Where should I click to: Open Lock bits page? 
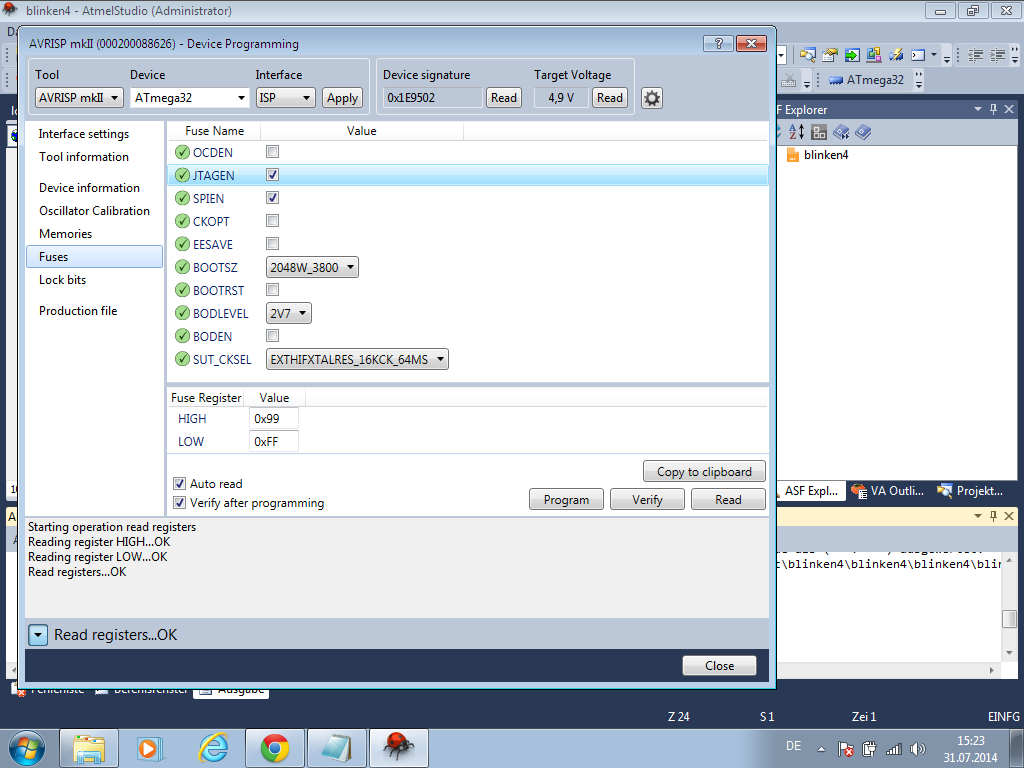click(x=62, y=280)
